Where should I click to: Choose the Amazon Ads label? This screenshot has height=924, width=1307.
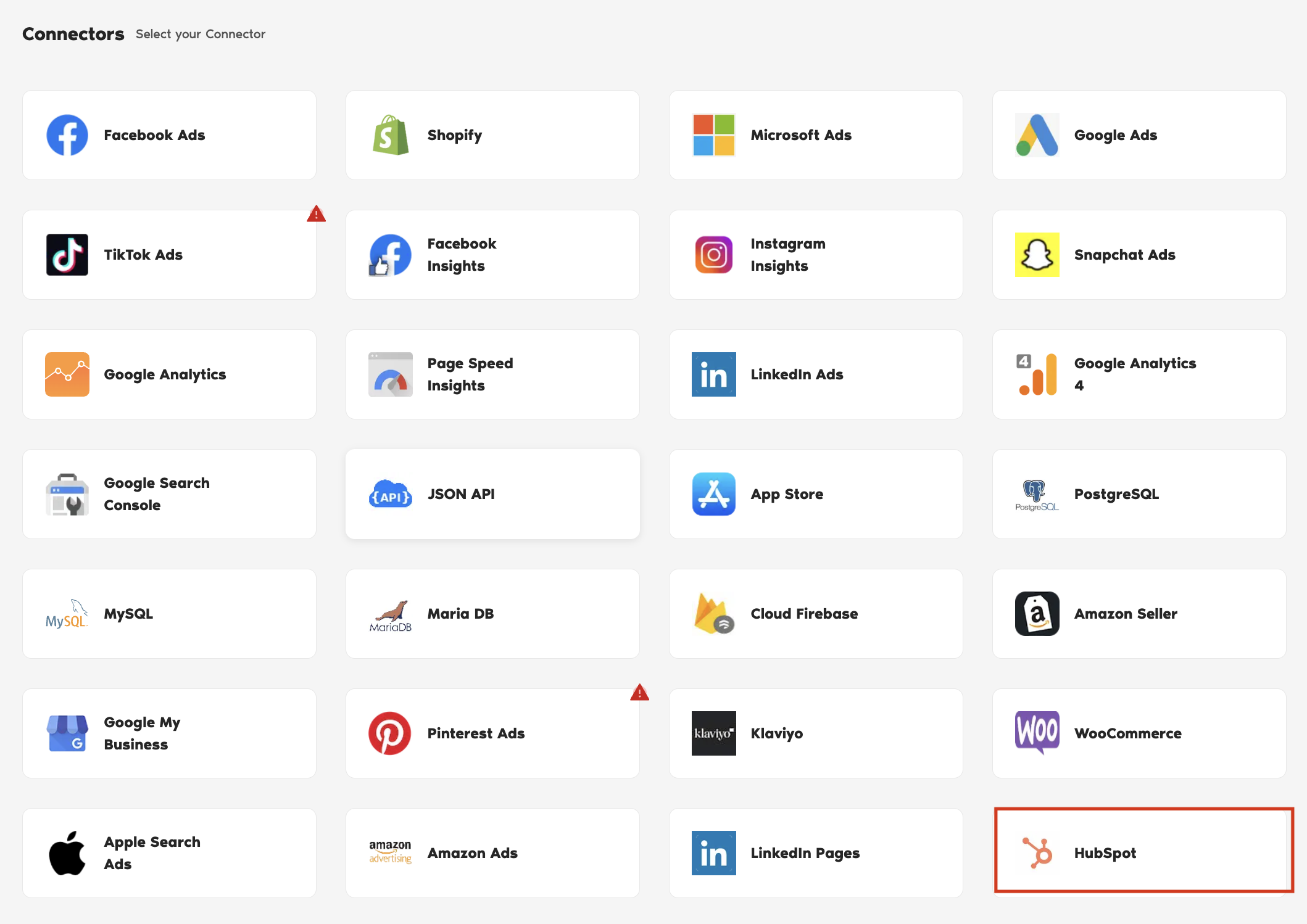tap(472, 853)
